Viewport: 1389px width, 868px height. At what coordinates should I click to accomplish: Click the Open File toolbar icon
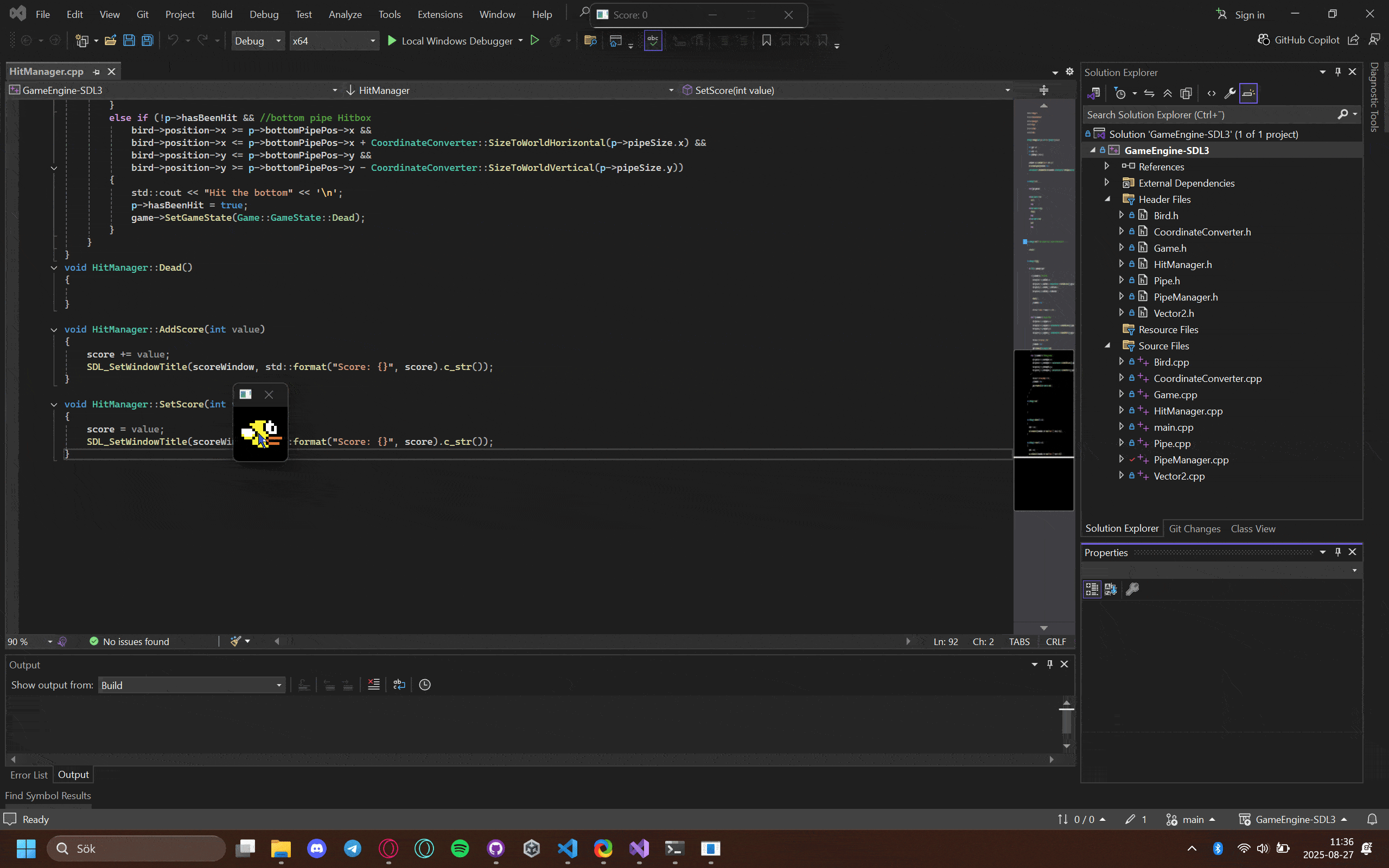pyautogui.click(x=110, y=40)
